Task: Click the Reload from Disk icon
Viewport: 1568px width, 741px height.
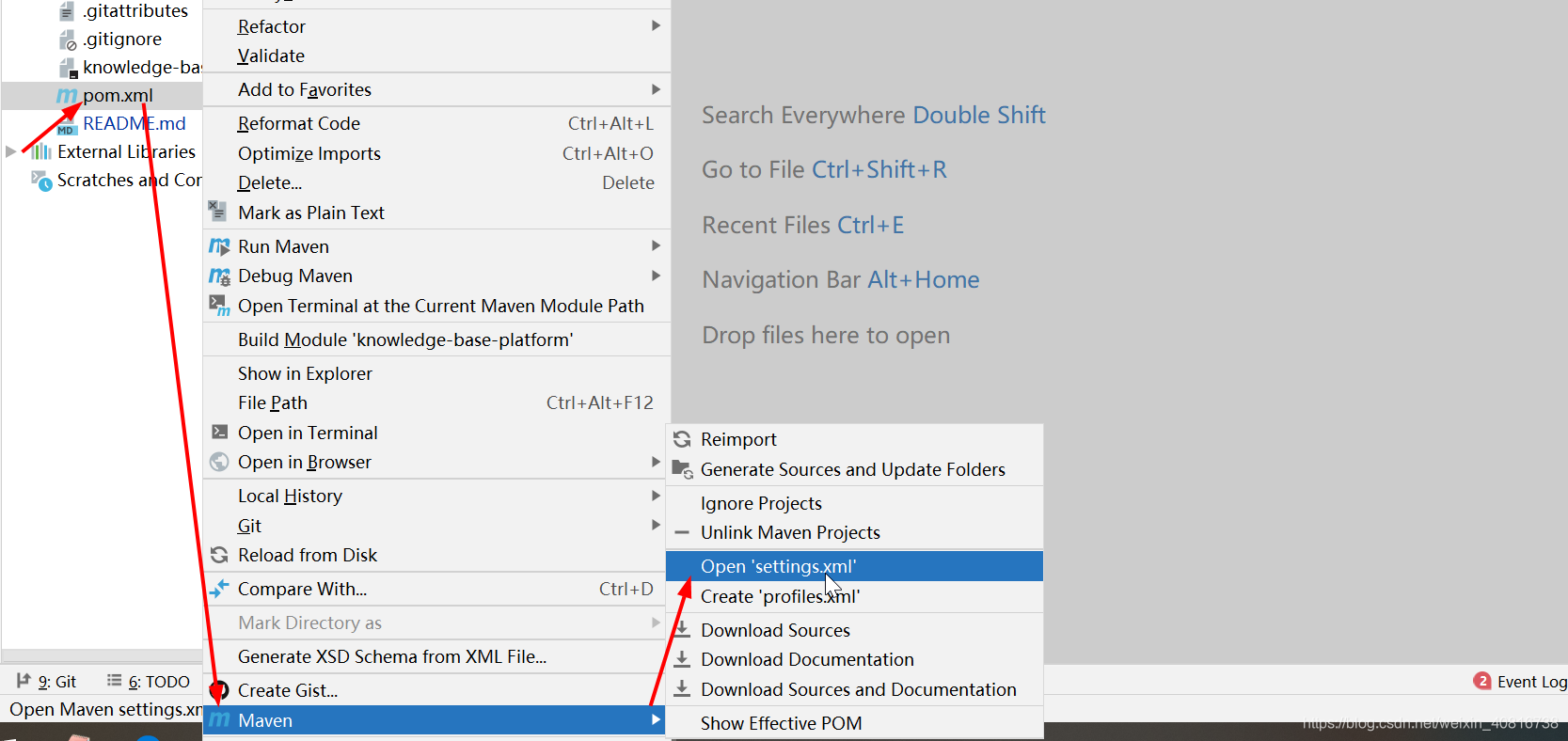Action: coord(219,555)
